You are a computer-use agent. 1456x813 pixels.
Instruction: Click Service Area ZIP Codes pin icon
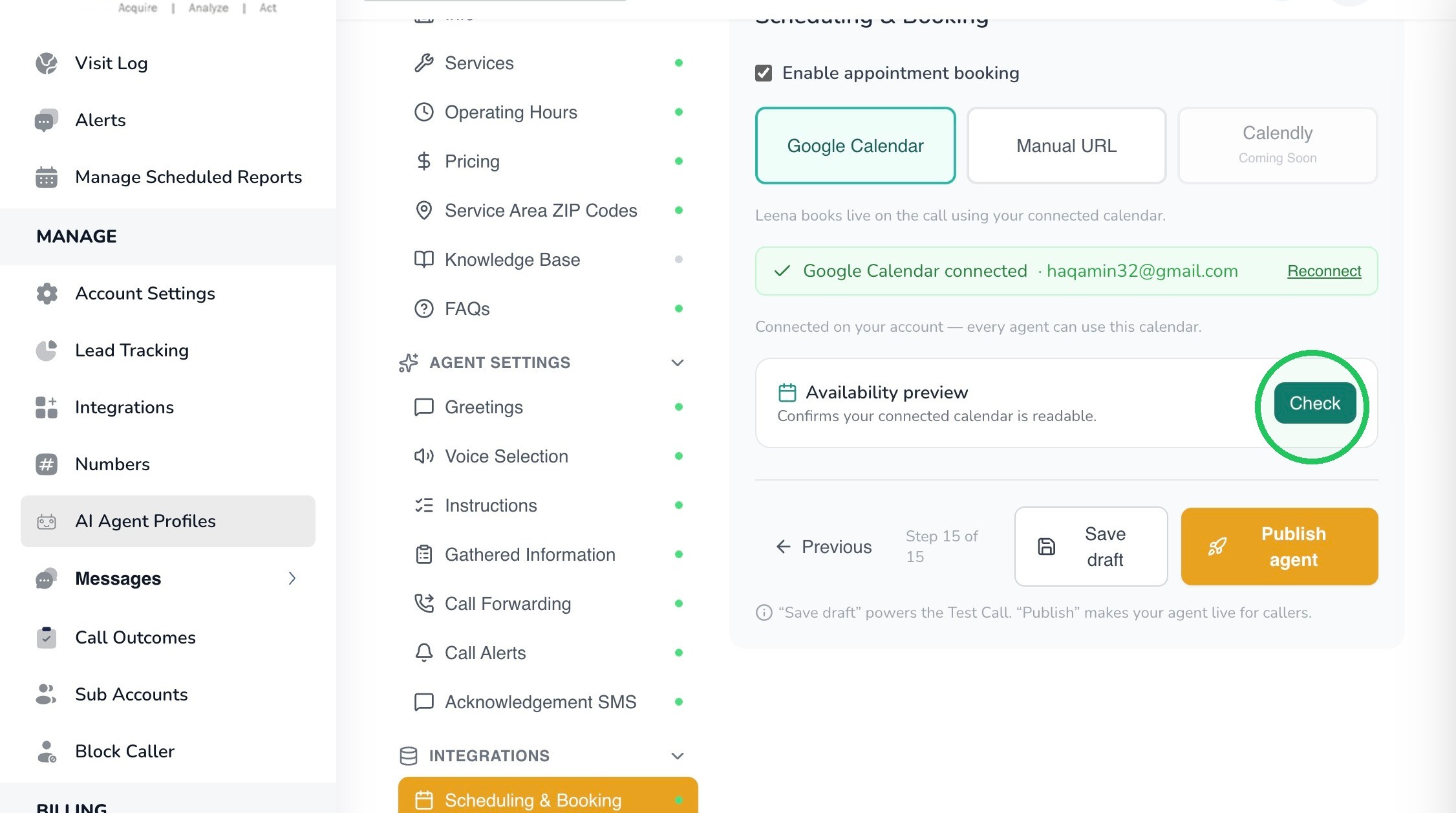[x=424, y=210]
